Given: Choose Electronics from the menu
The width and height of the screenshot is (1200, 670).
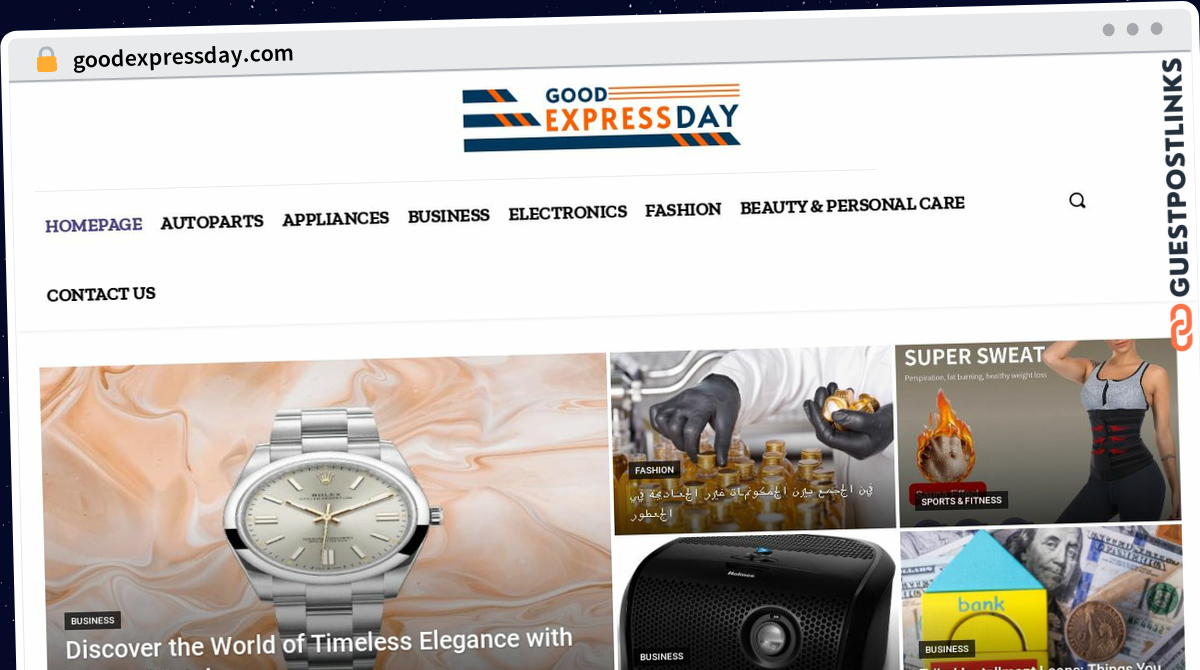Looking at the screenshot, I should [568, 213].
